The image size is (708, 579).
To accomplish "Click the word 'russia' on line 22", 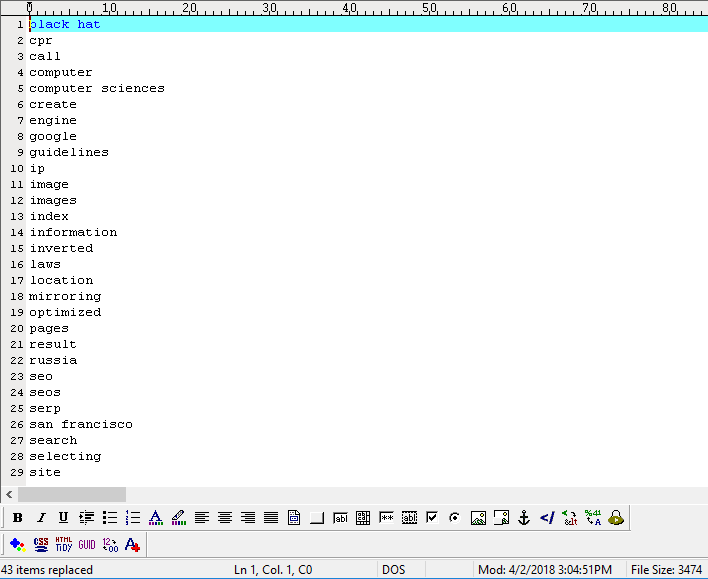I will click(x=53, y=360).
